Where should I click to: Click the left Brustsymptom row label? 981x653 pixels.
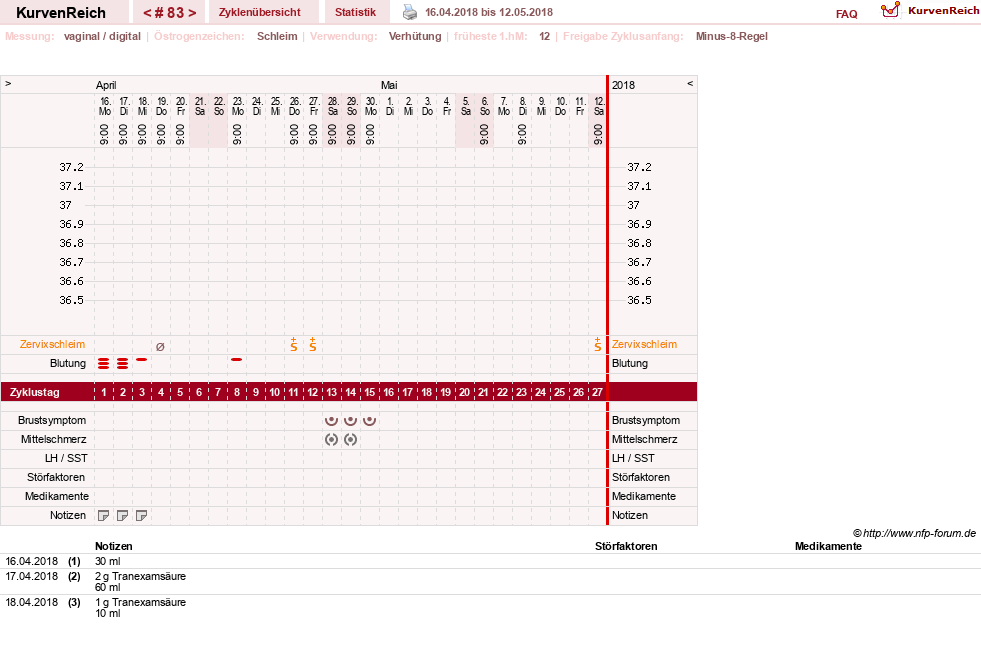[x=52, y=420]
